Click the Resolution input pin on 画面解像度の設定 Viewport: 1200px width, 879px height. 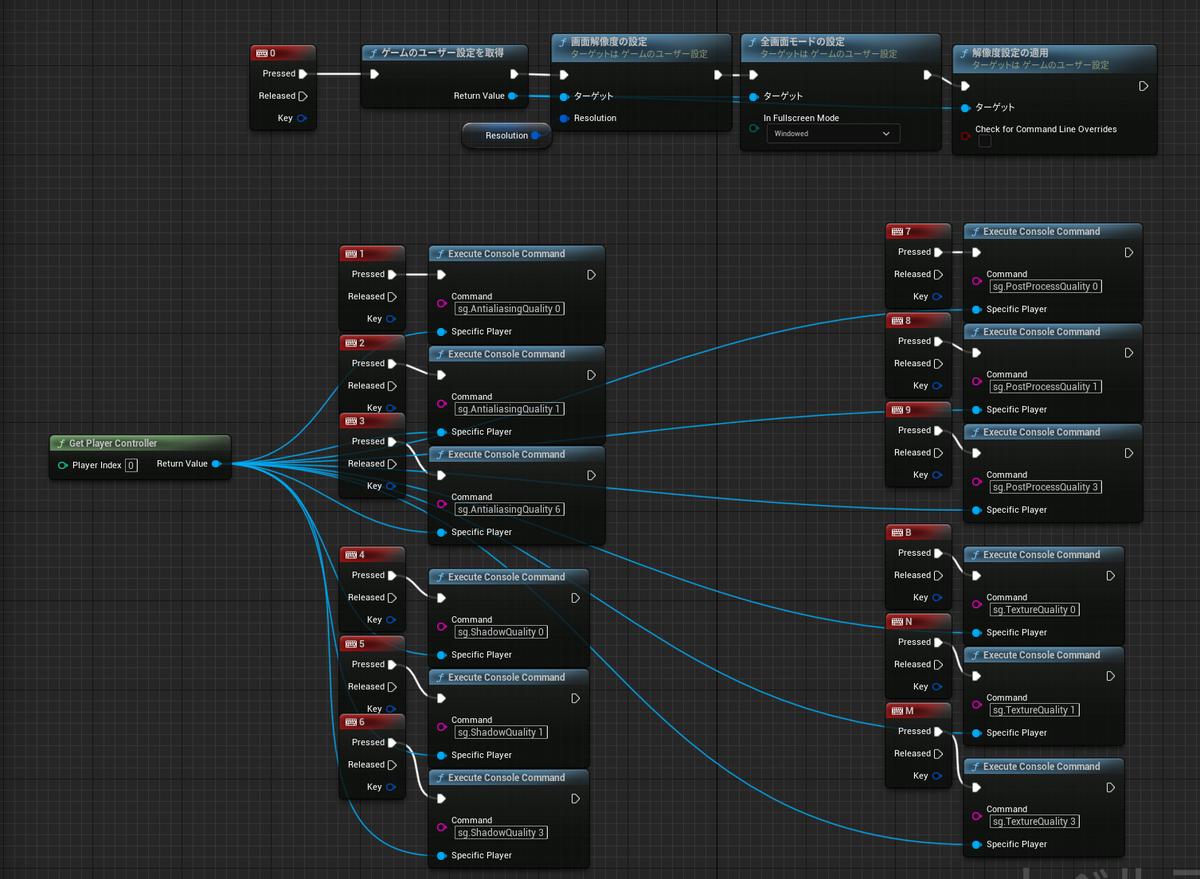pos(565,118)
